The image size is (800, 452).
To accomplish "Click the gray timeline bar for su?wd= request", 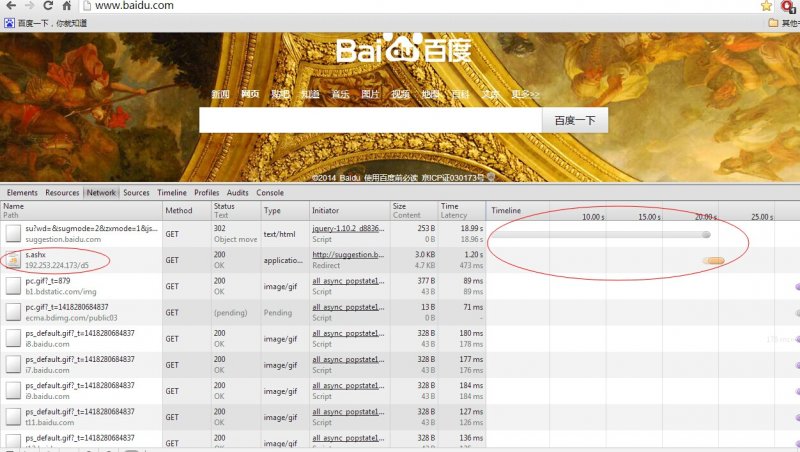I will pos(600,235).
